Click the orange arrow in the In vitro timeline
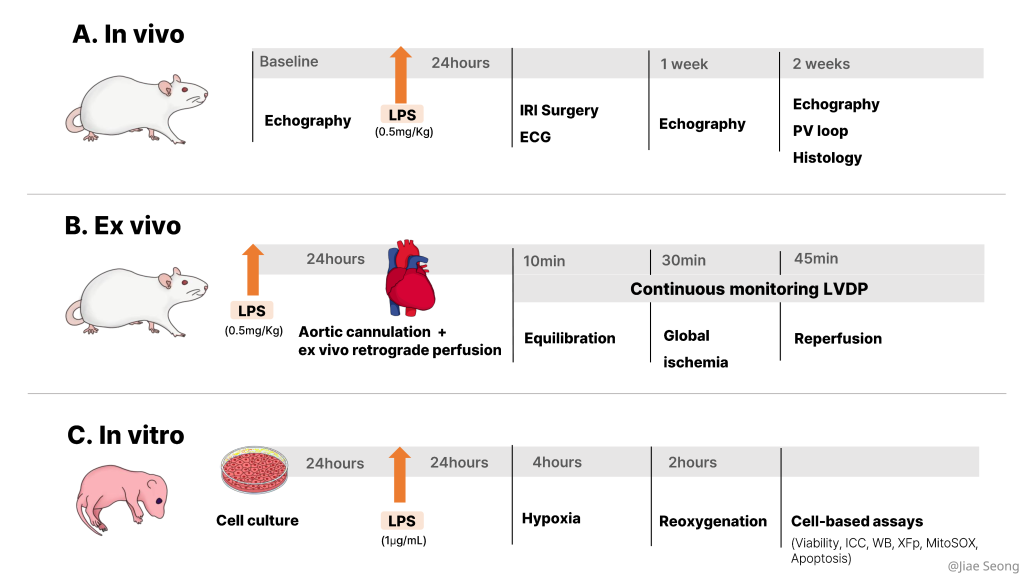1024x576 pixels. 399,475
